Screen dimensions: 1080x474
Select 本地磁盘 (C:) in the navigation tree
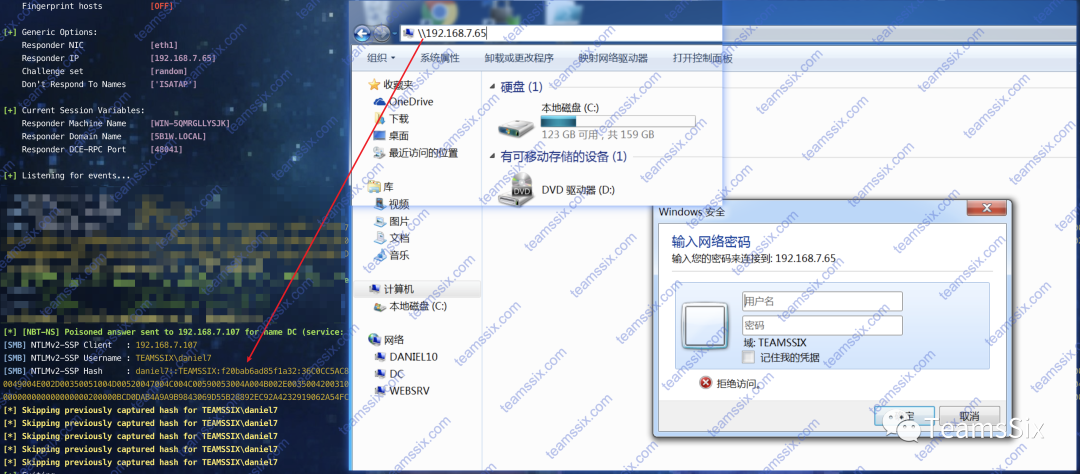[x=410, y=306]
